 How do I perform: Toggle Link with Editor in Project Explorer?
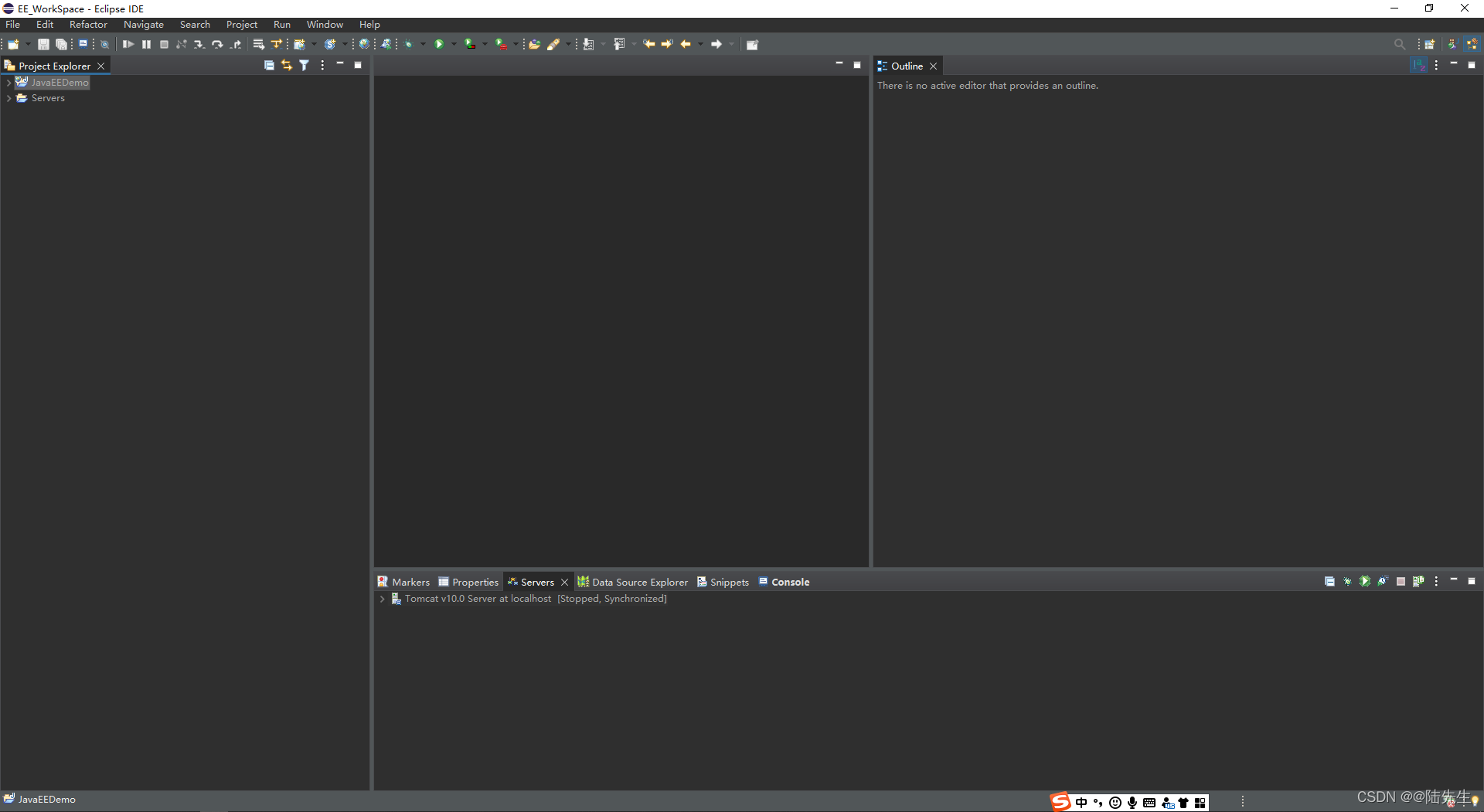tap(287, 65)
